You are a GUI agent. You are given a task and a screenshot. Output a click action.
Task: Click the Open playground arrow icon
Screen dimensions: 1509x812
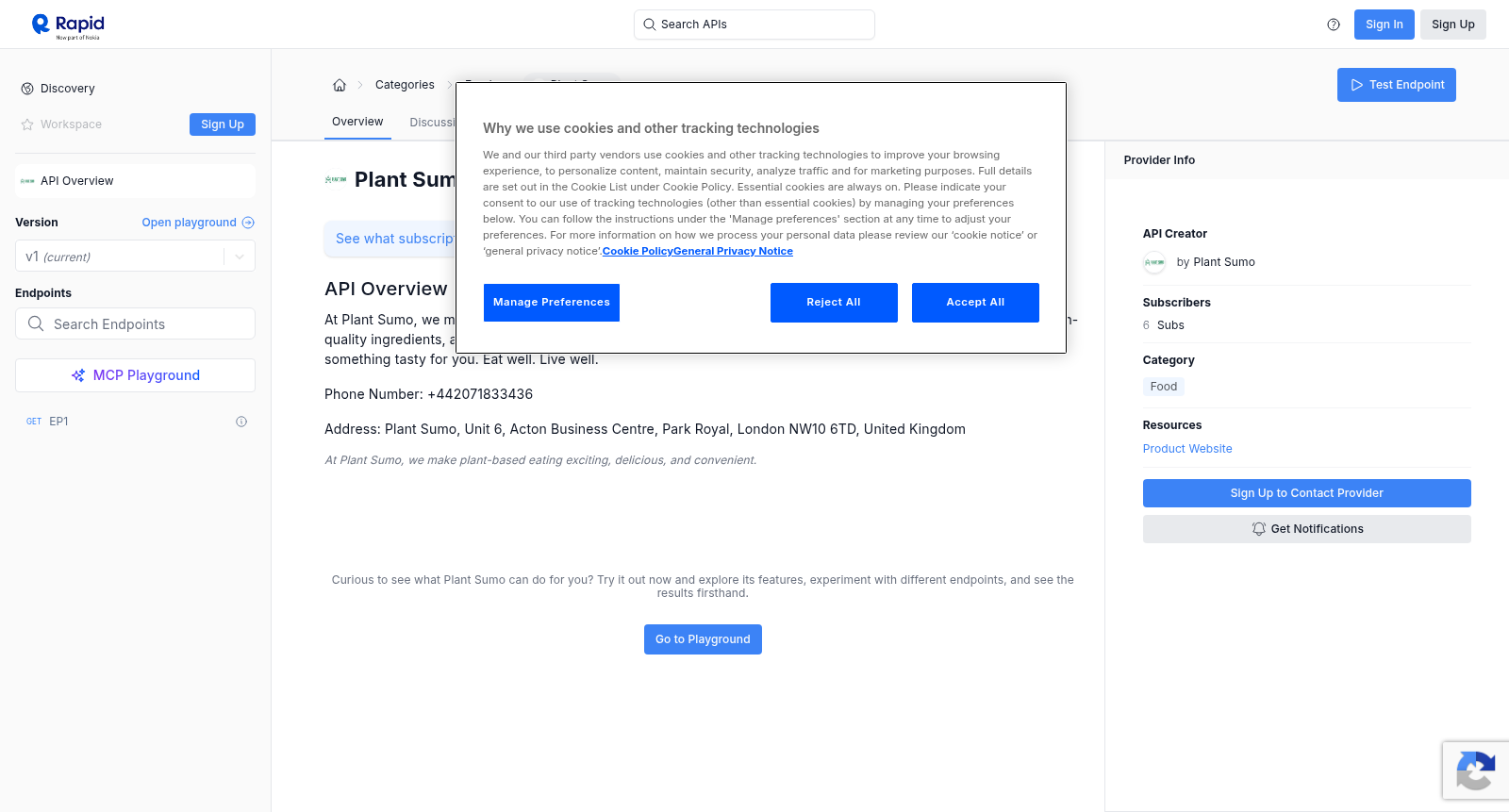click(x=248, y=223)
